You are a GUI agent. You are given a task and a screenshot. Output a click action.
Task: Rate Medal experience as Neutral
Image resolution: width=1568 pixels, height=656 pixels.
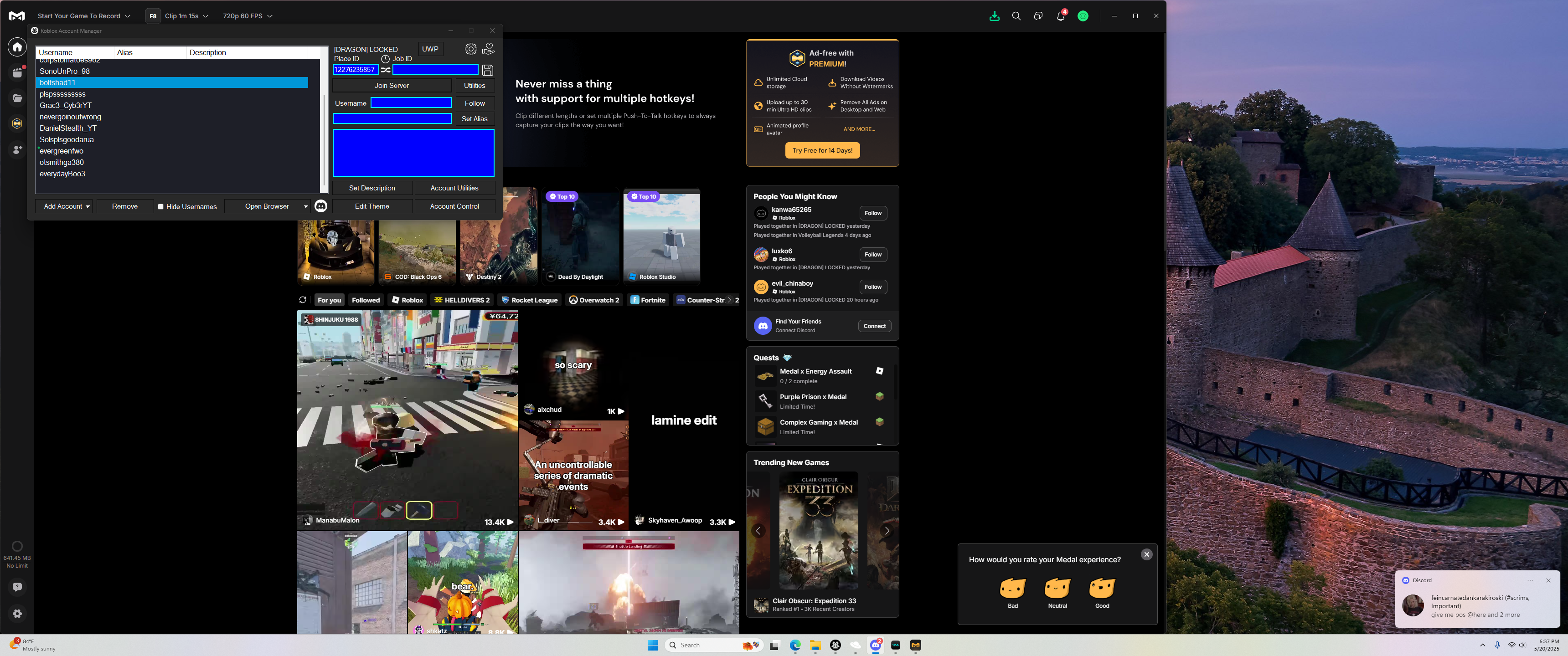coord(1057,593)
